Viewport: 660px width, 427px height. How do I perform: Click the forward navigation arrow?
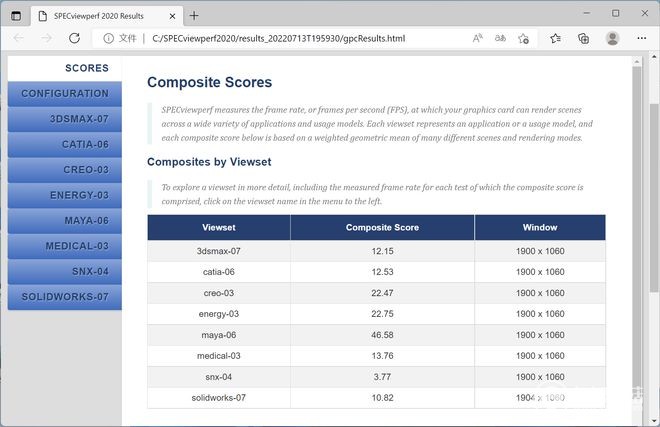[46, 38]
